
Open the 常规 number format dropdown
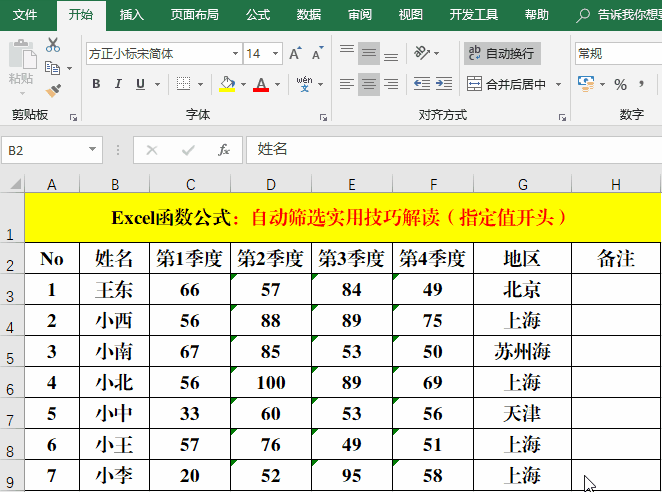(615, 53)
